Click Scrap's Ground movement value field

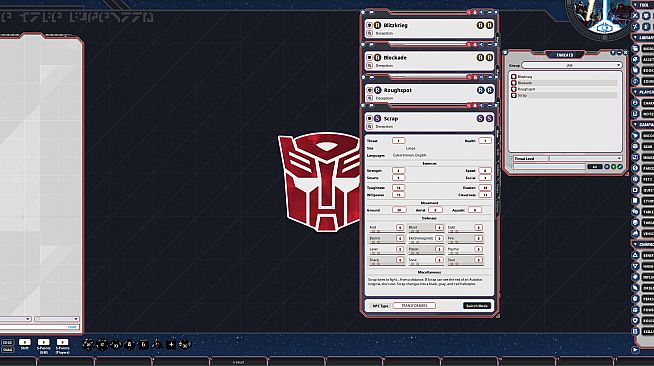tap(399, 210)
